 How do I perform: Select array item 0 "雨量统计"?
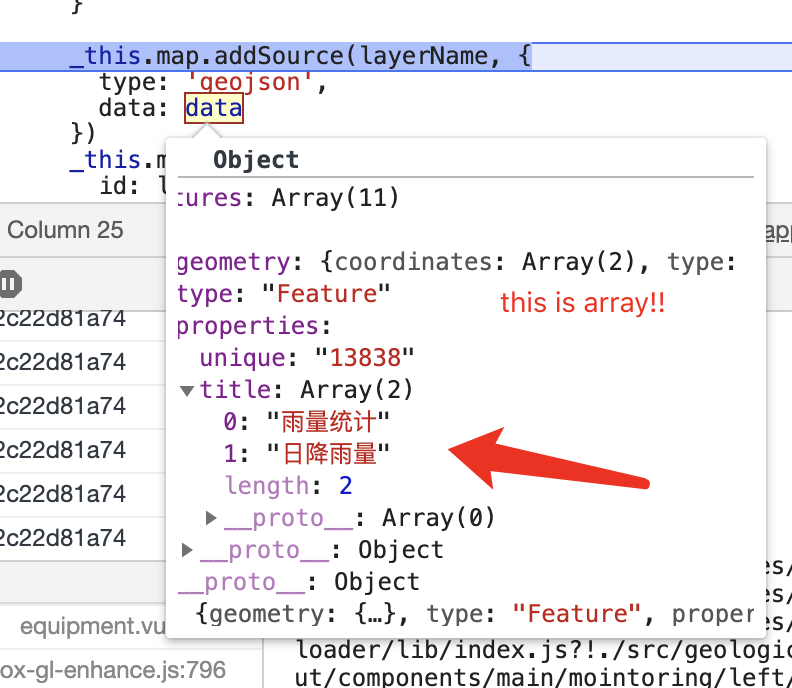[307, 422]
